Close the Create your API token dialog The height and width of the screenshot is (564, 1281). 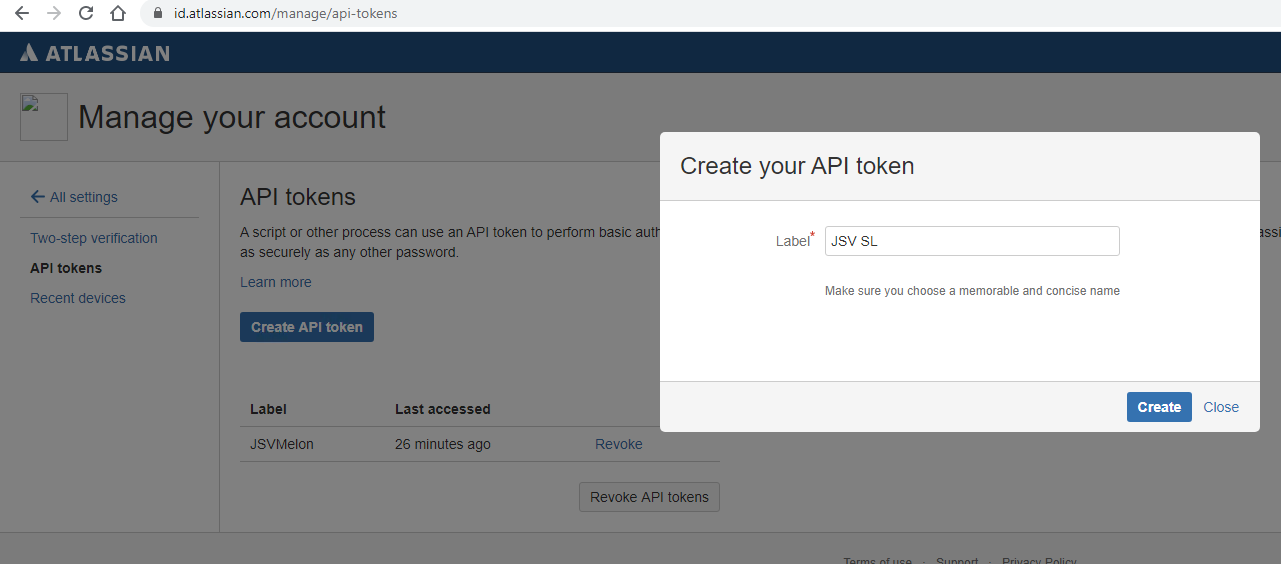point(1221,407)
